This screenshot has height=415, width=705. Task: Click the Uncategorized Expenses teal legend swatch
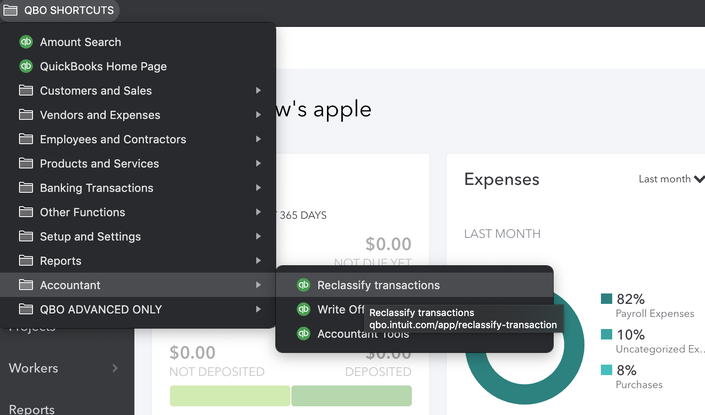(x=606, y=334)
